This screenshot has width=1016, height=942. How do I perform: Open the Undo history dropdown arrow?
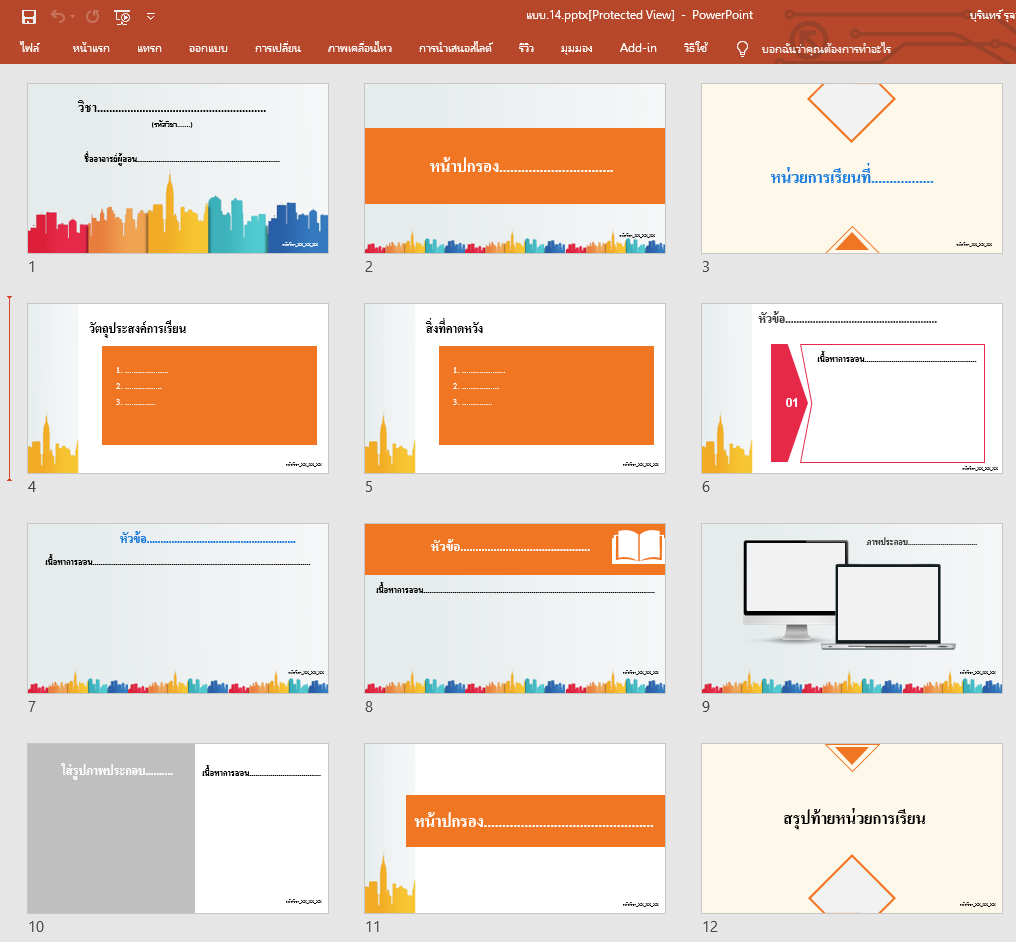click(73, 17)
